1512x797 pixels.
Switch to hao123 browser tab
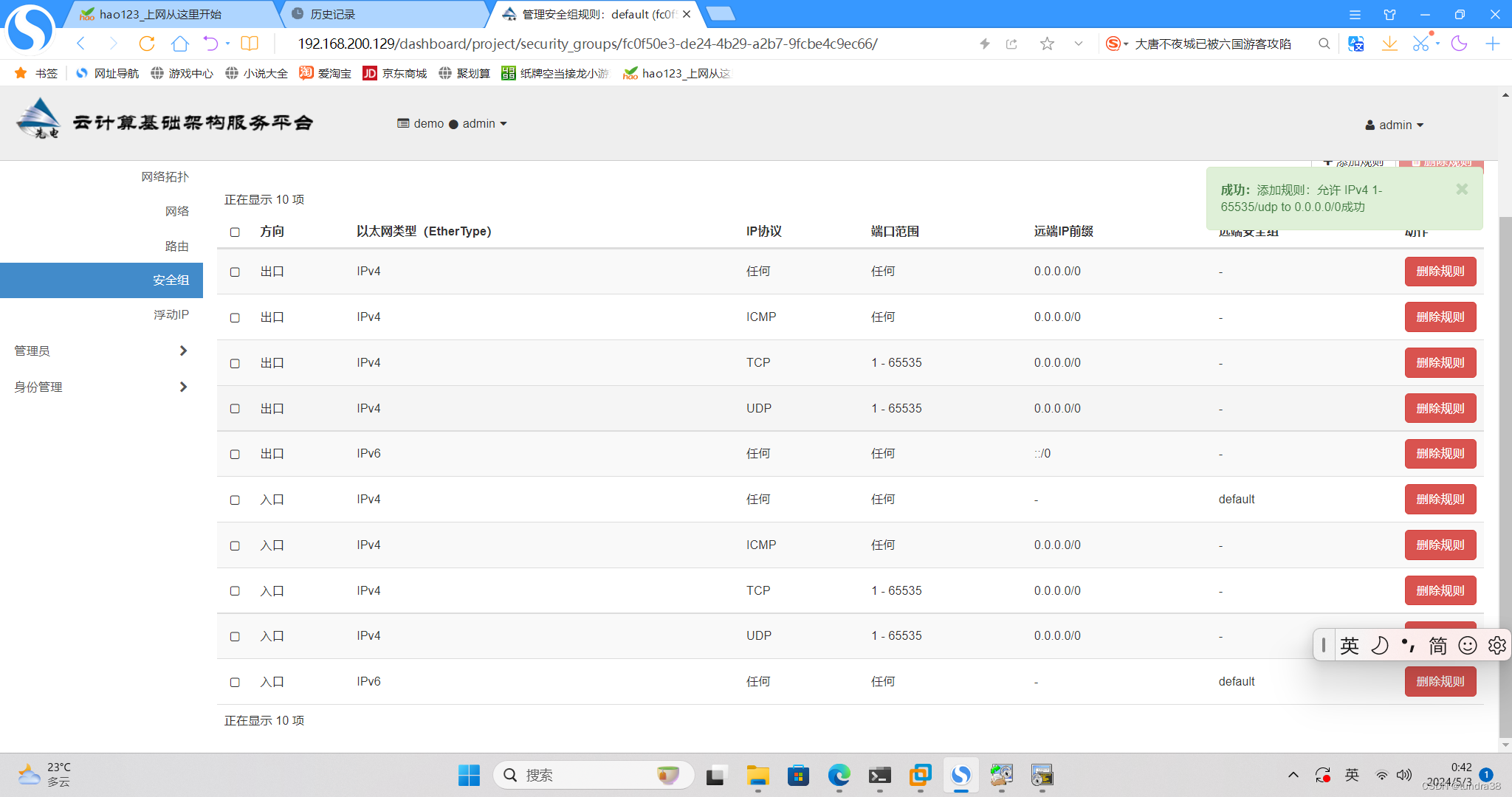point(174,14)
